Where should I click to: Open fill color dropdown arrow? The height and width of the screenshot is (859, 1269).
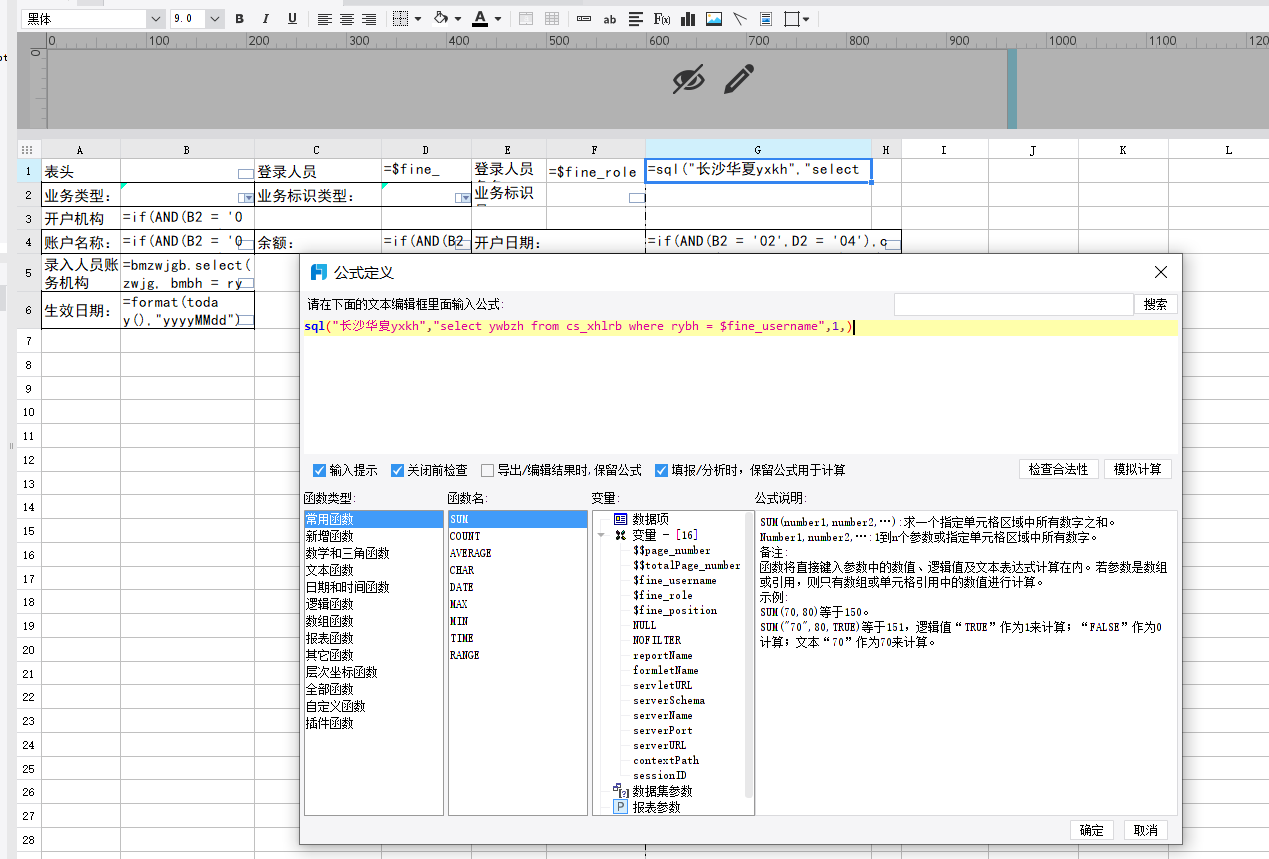458,19
